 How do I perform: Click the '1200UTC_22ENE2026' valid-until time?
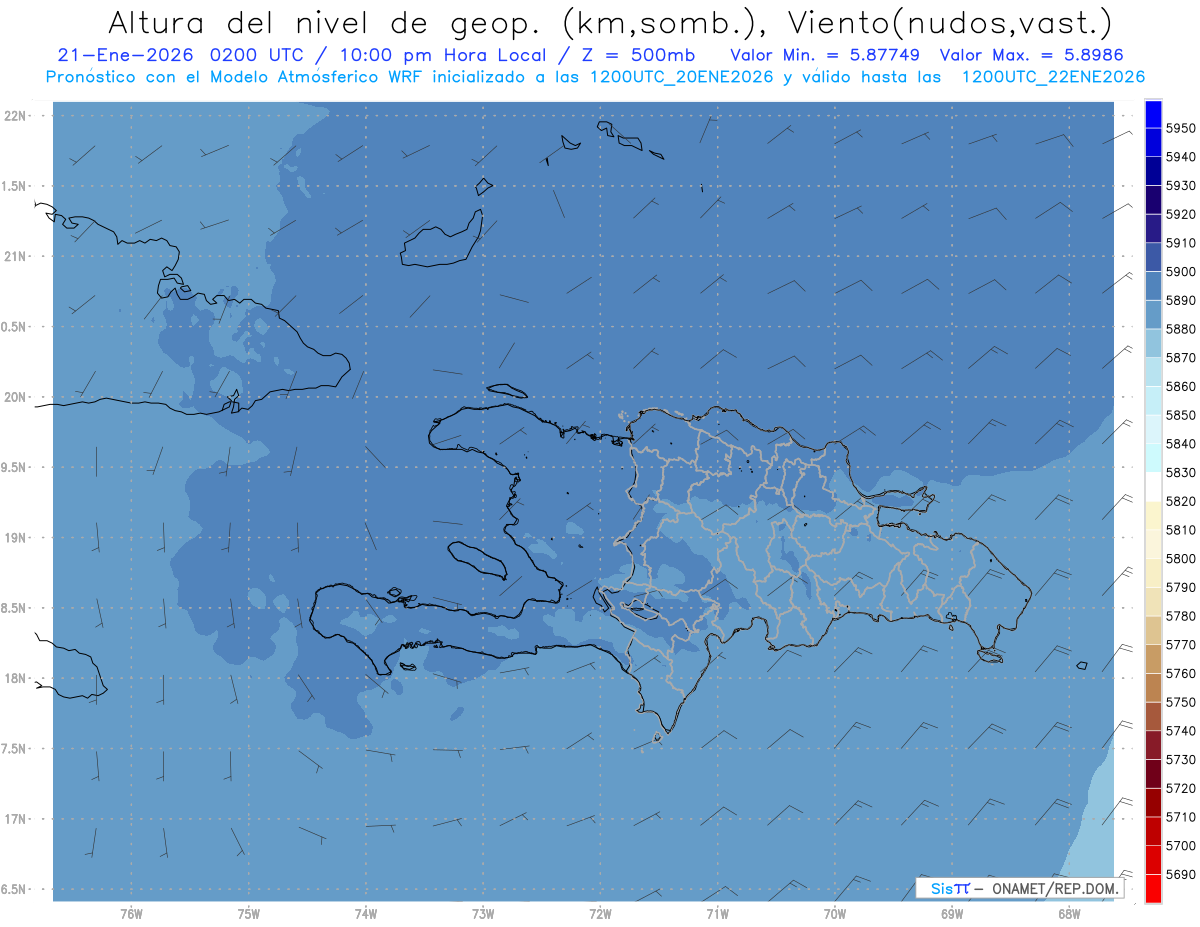1052,77
